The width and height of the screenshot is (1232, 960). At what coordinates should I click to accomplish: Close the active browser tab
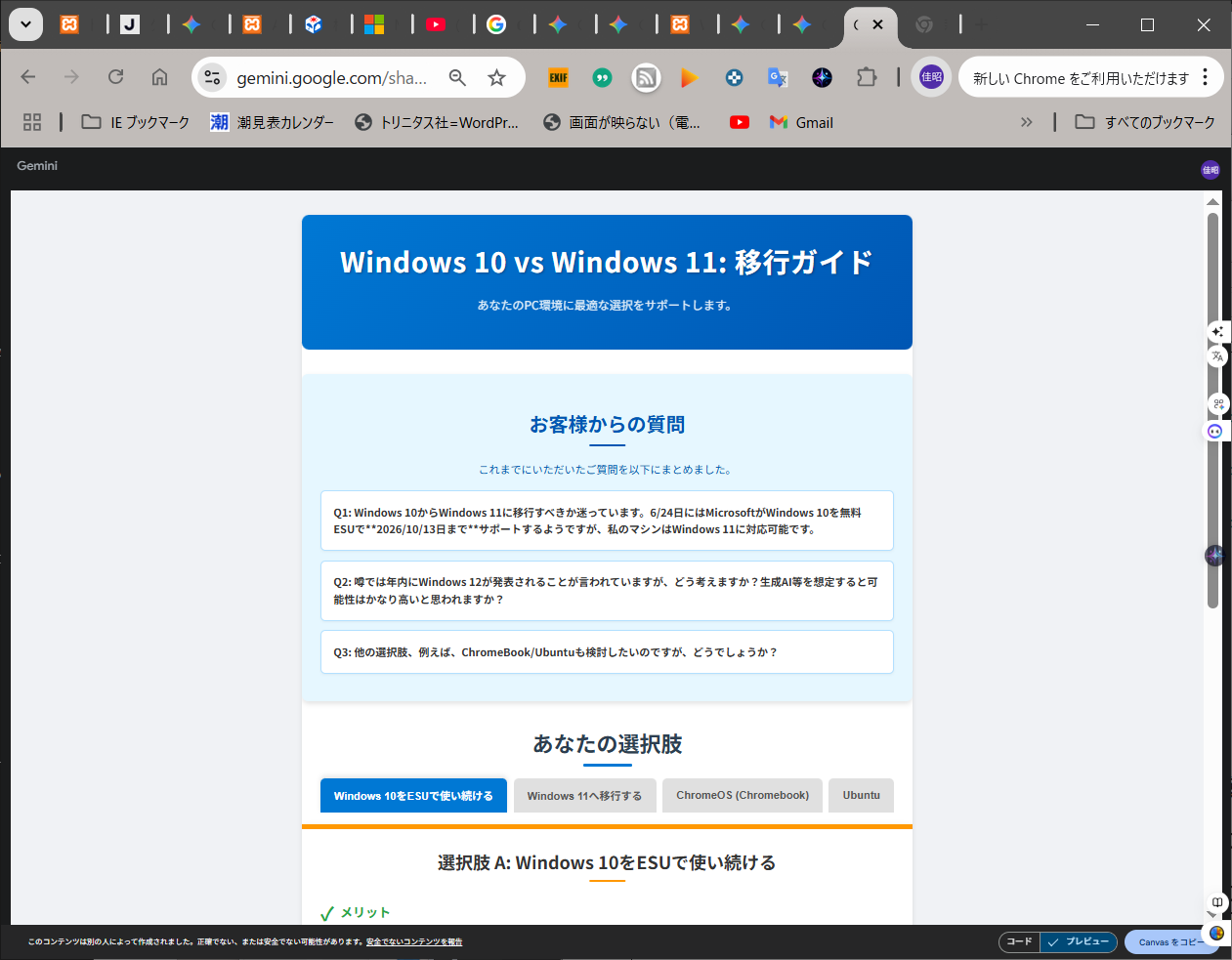click(x=877, y=24)
